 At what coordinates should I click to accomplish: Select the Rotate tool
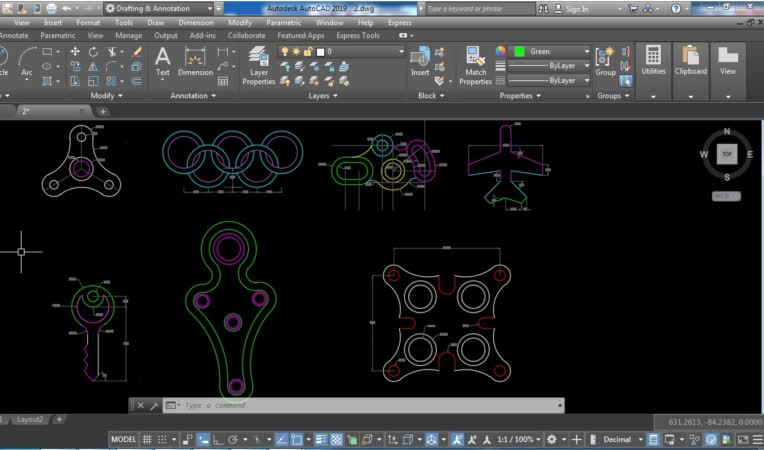tap(93, 52)
